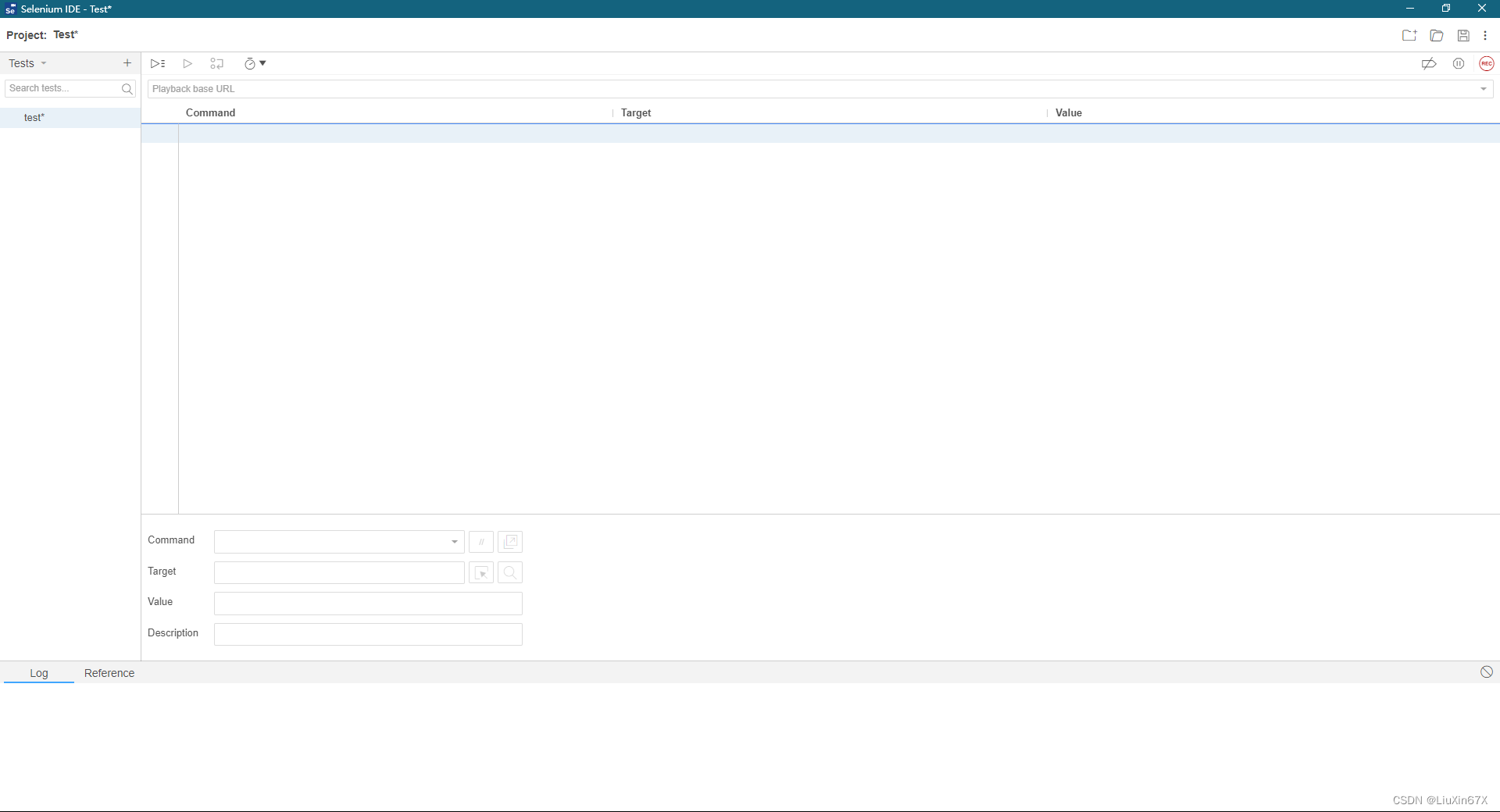Click the Find target in page icon
Screen dimensions: 1500x812
510,573
